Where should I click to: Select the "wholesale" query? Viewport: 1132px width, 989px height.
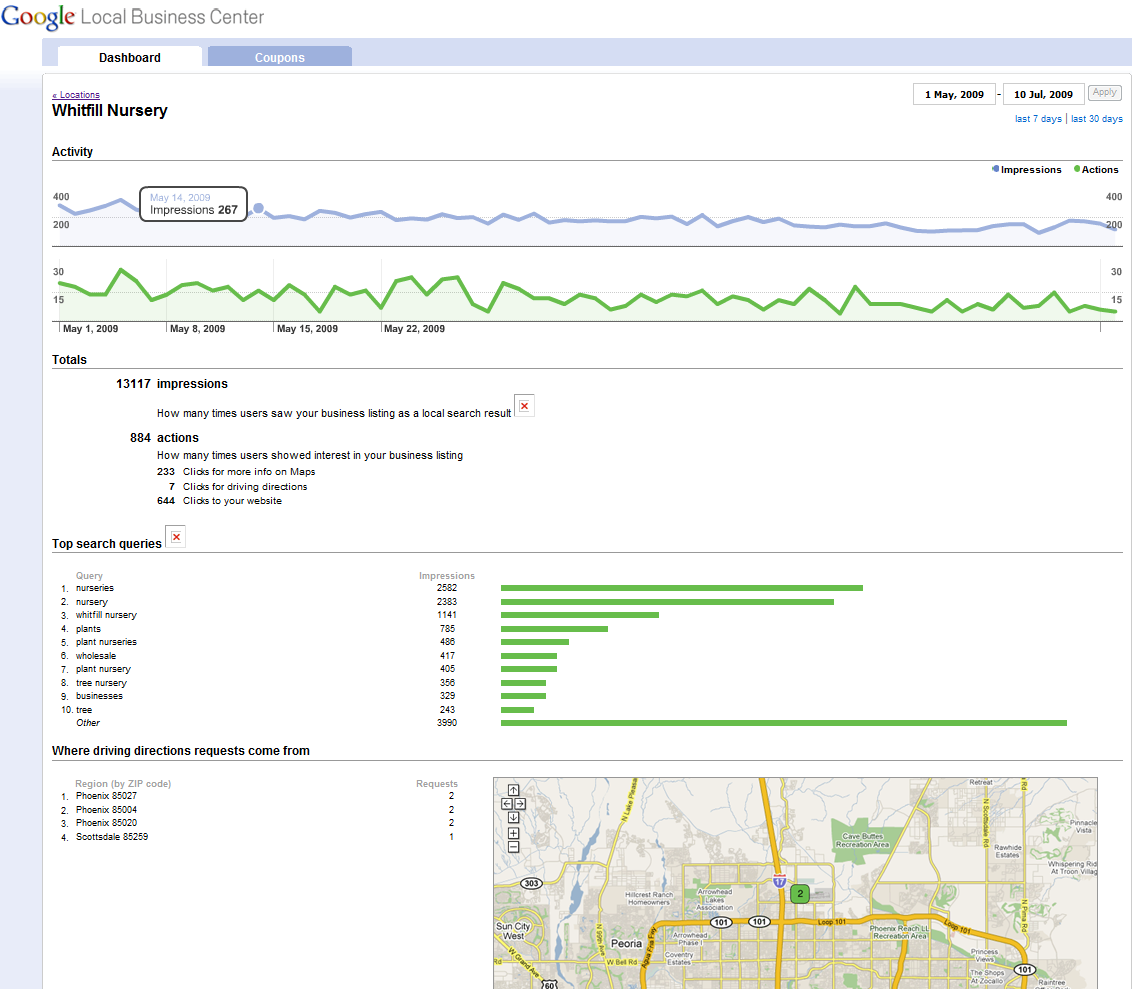click(x=96, y=655)
